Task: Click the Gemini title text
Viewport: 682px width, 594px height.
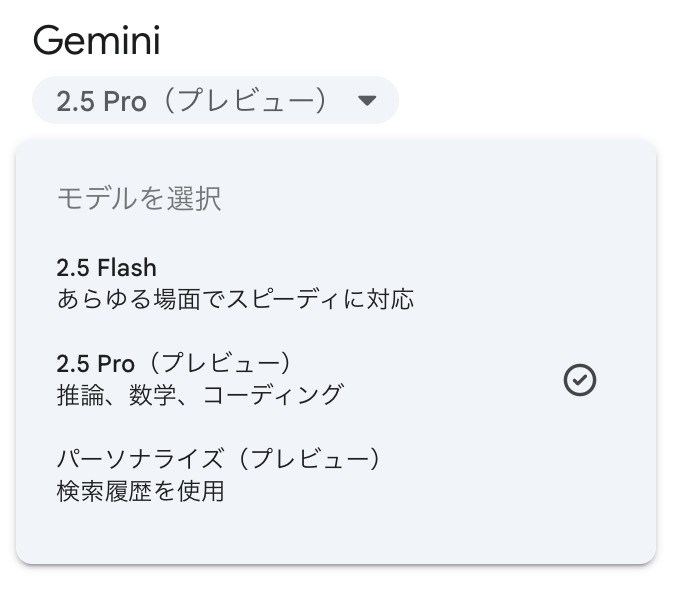Action: (97, 40)
